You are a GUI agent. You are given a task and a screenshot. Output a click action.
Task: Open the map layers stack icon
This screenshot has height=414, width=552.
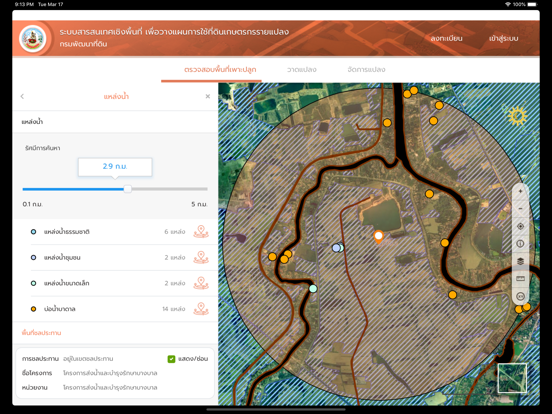click(520, 261)
